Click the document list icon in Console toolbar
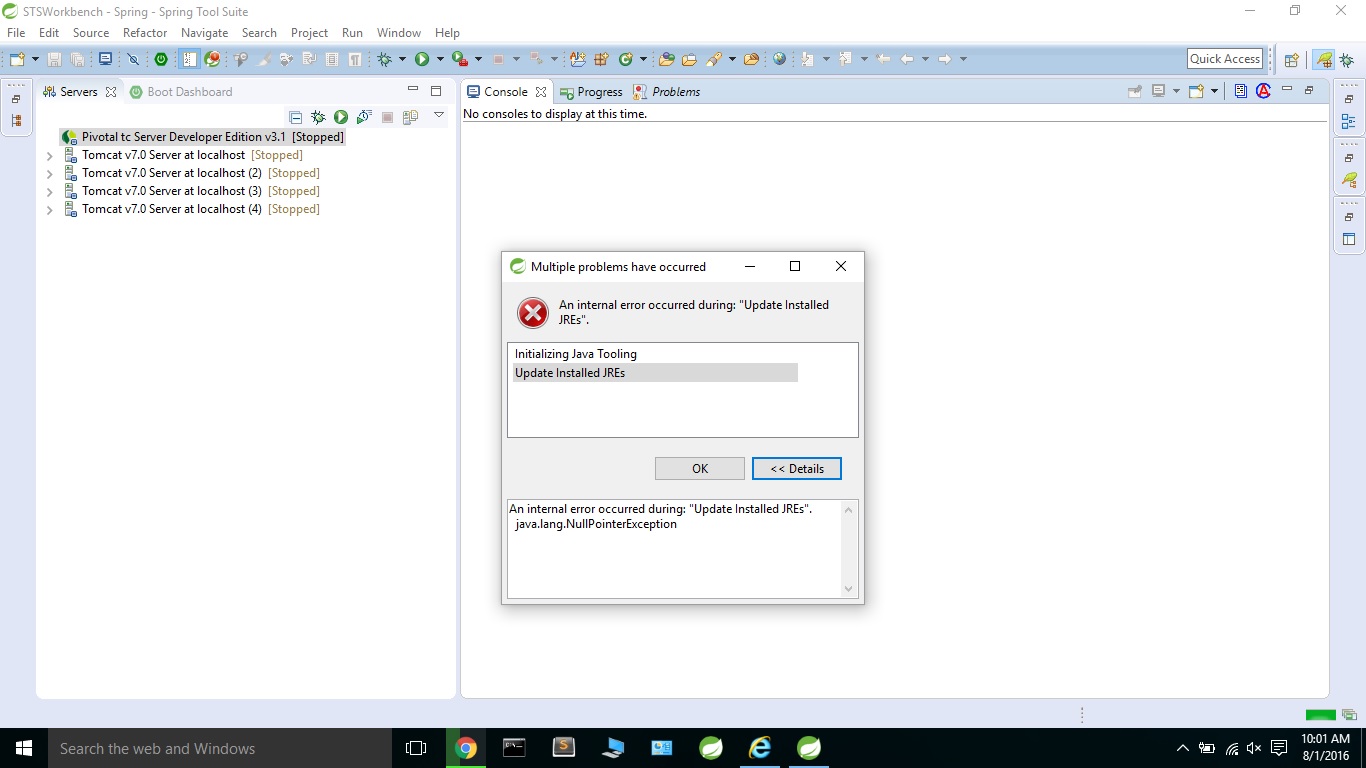This screenshot has height=768, width=1366. pos(1241,91)
